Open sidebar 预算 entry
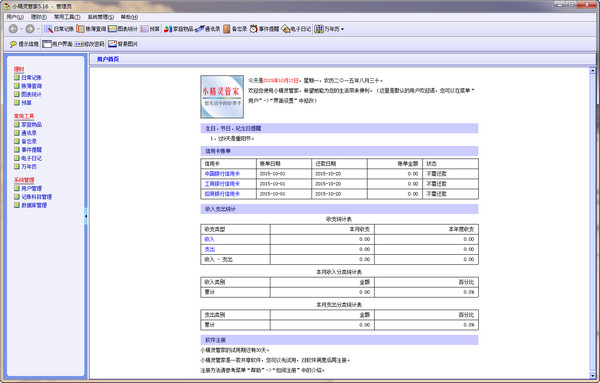The width and height of the screenshot is (600, 383). [x=23, y=103]
